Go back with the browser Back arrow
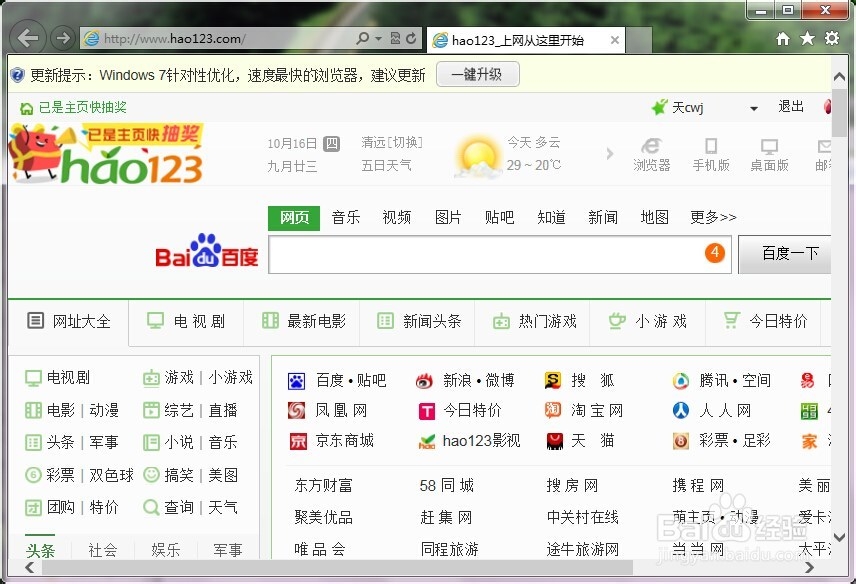Screen dimensions: 856x584 pos(27,38)
